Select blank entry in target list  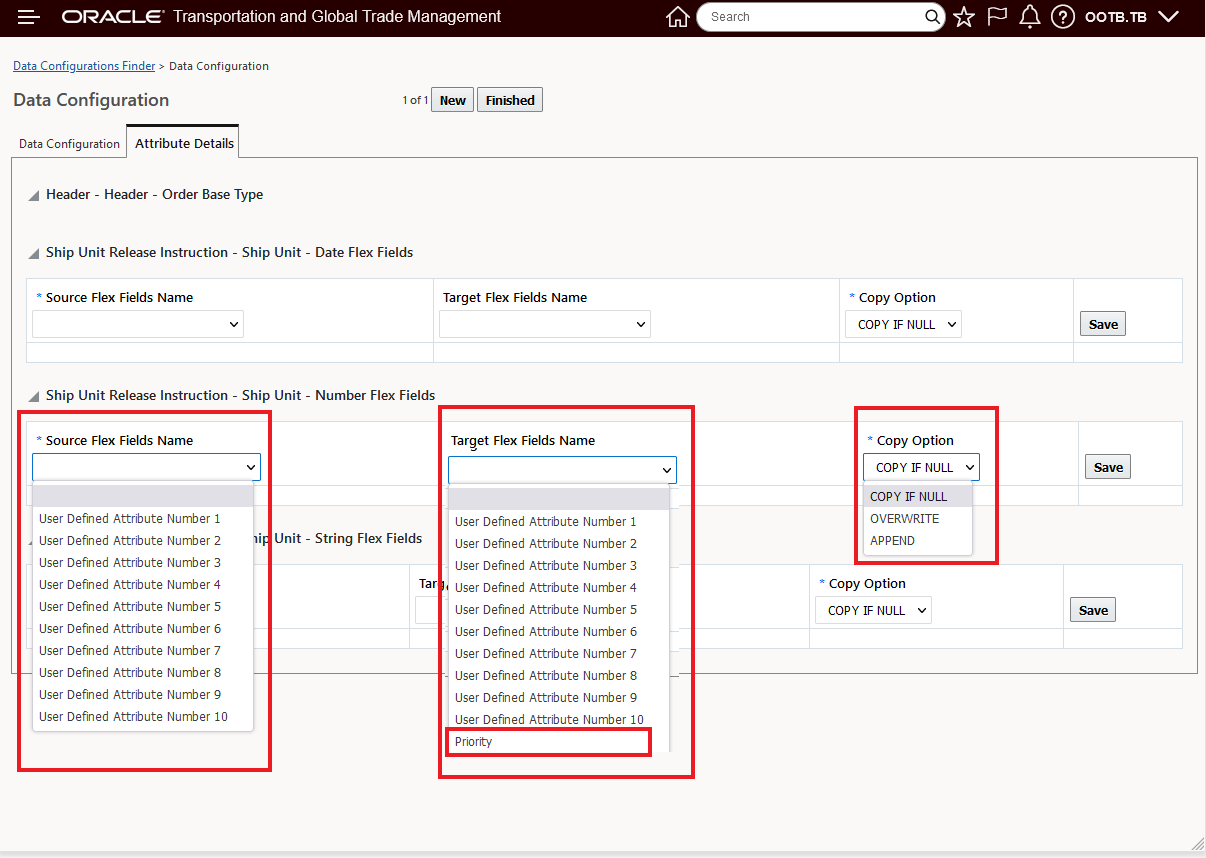(559, 500)
